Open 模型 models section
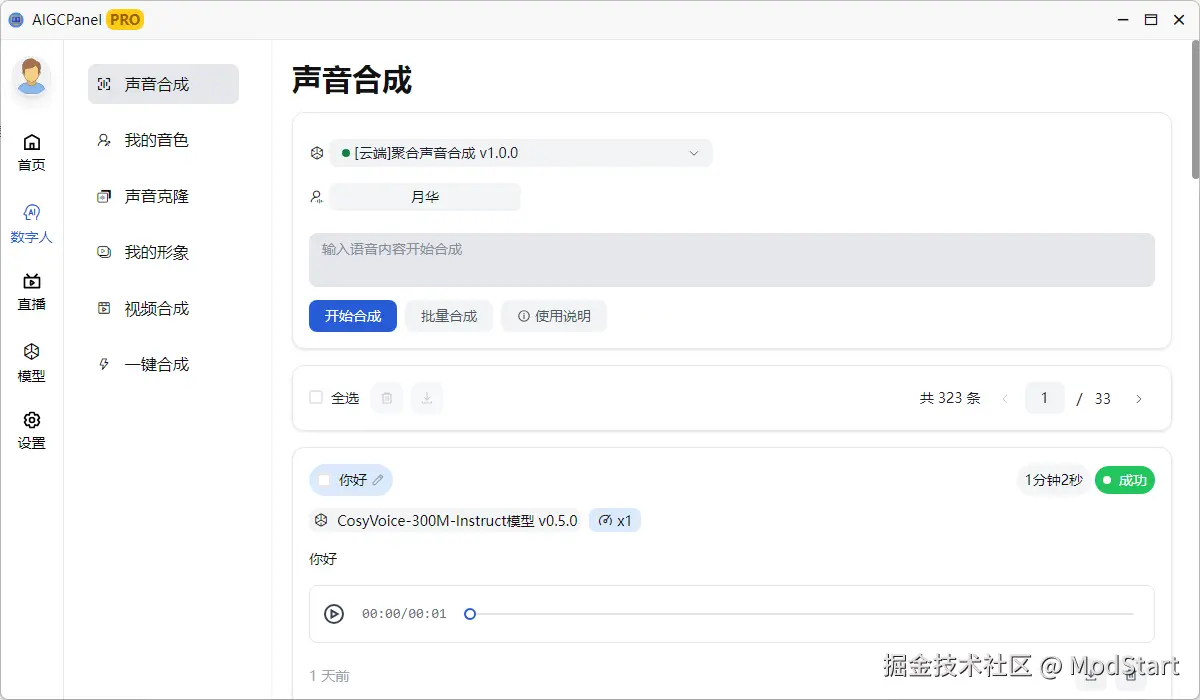This screenshot has height=700, width=1200. [x=32, y=363]
